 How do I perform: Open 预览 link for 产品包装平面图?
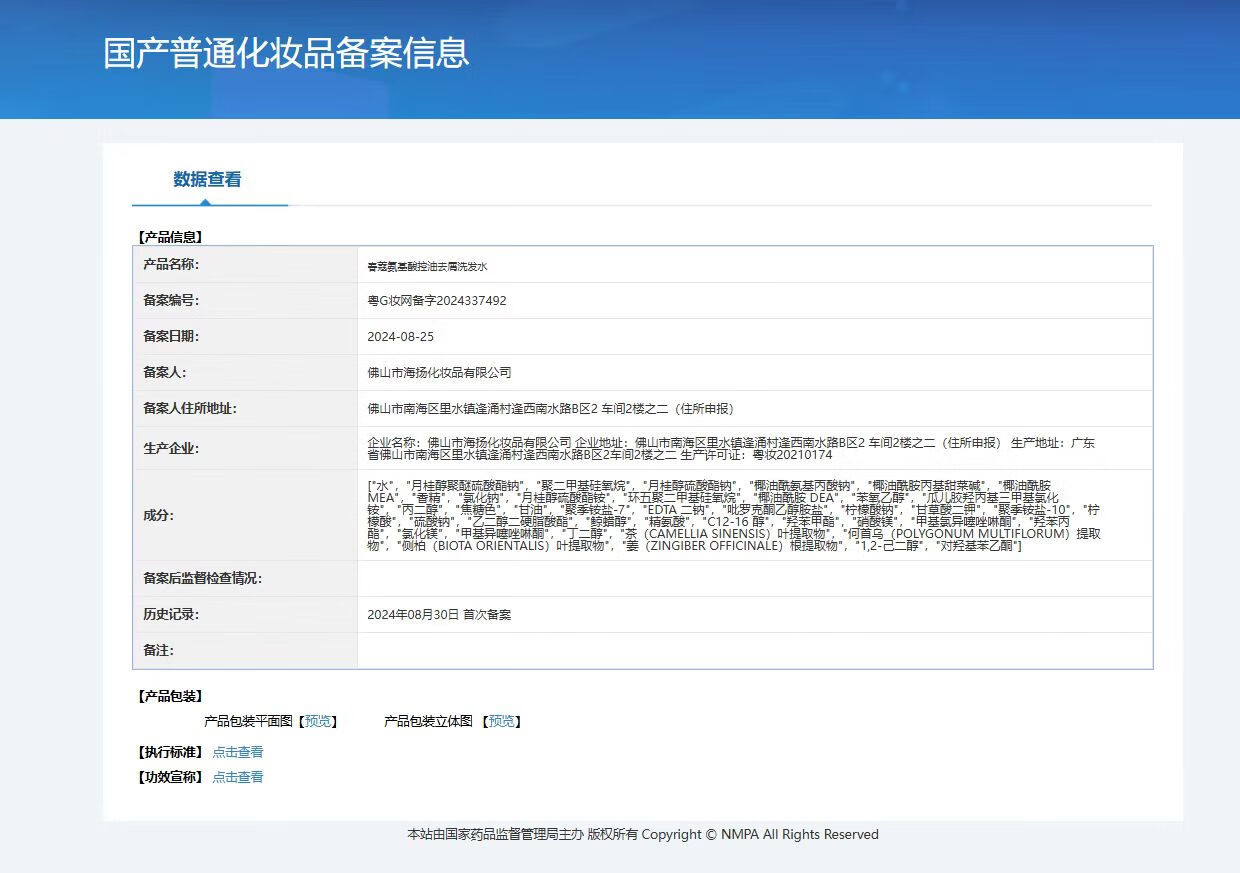pyautogui.click(x=320, y=721)
